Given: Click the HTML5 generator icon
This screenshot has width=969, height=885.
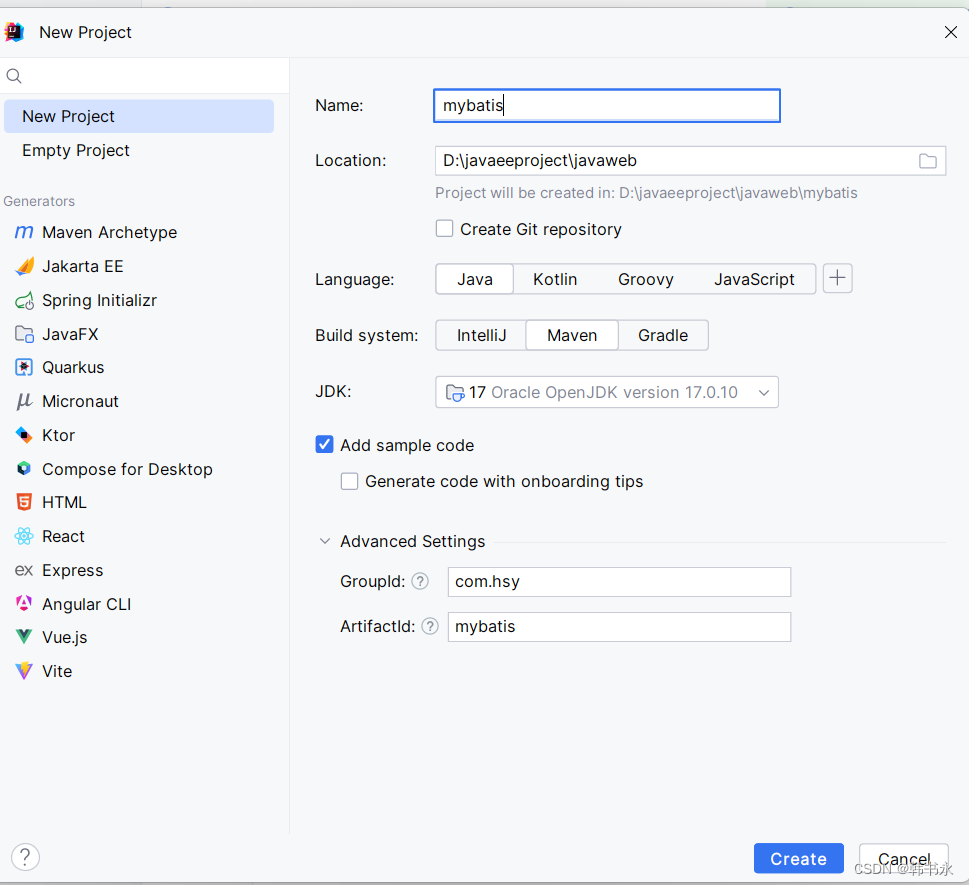Looking at the screenshot, I should tap(24, 502).
